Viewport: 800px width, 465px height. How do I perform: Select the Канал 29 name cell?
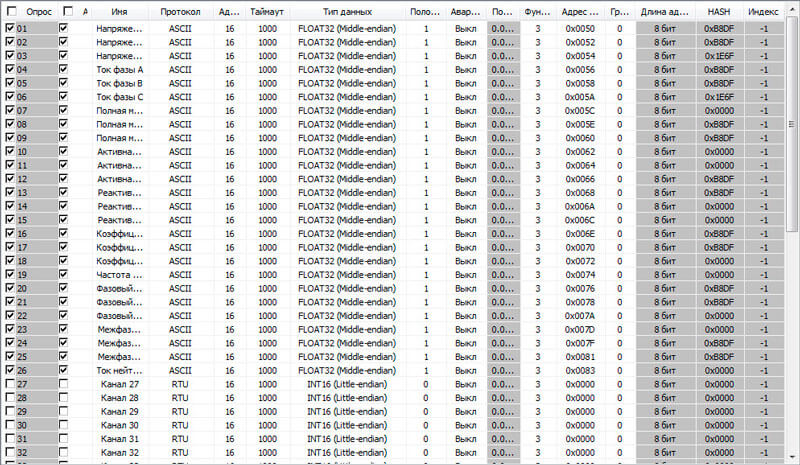coord(119,411)
